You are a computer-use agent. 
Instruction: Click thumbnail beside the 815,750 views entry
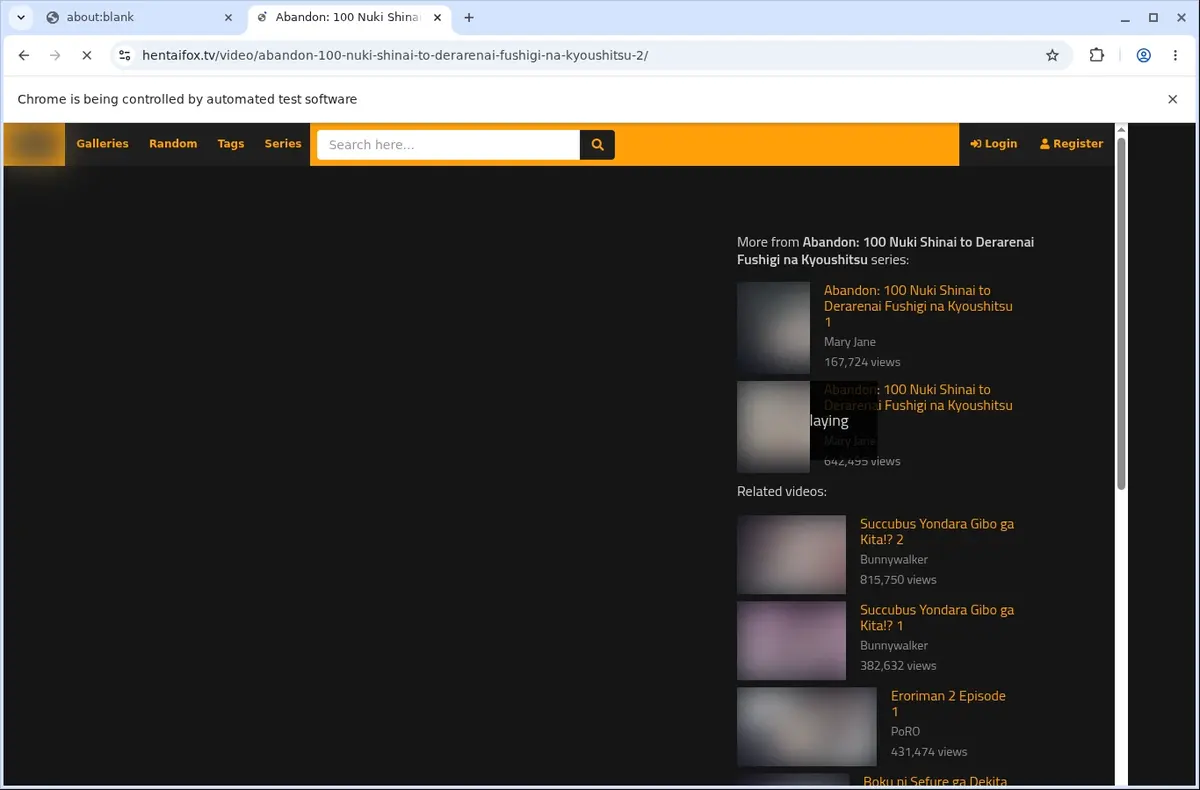click(x=791, y=555)
